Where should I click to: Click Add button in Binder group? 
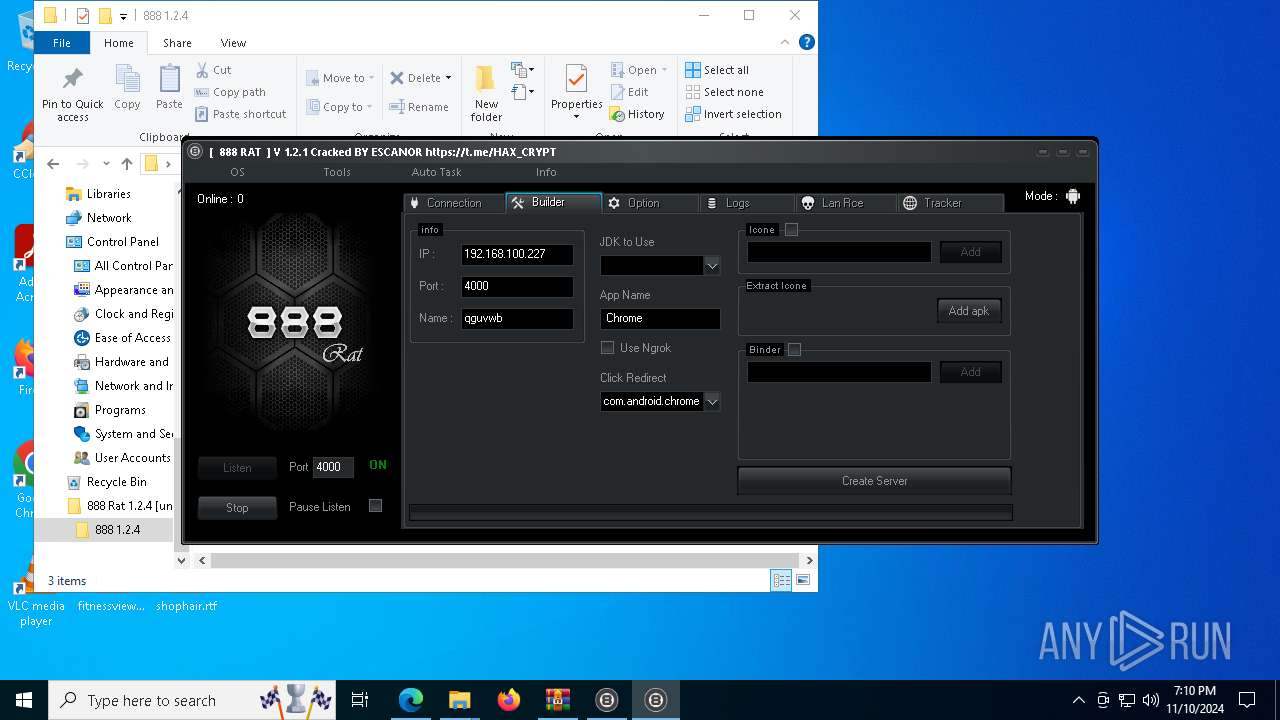coord(970,372)
